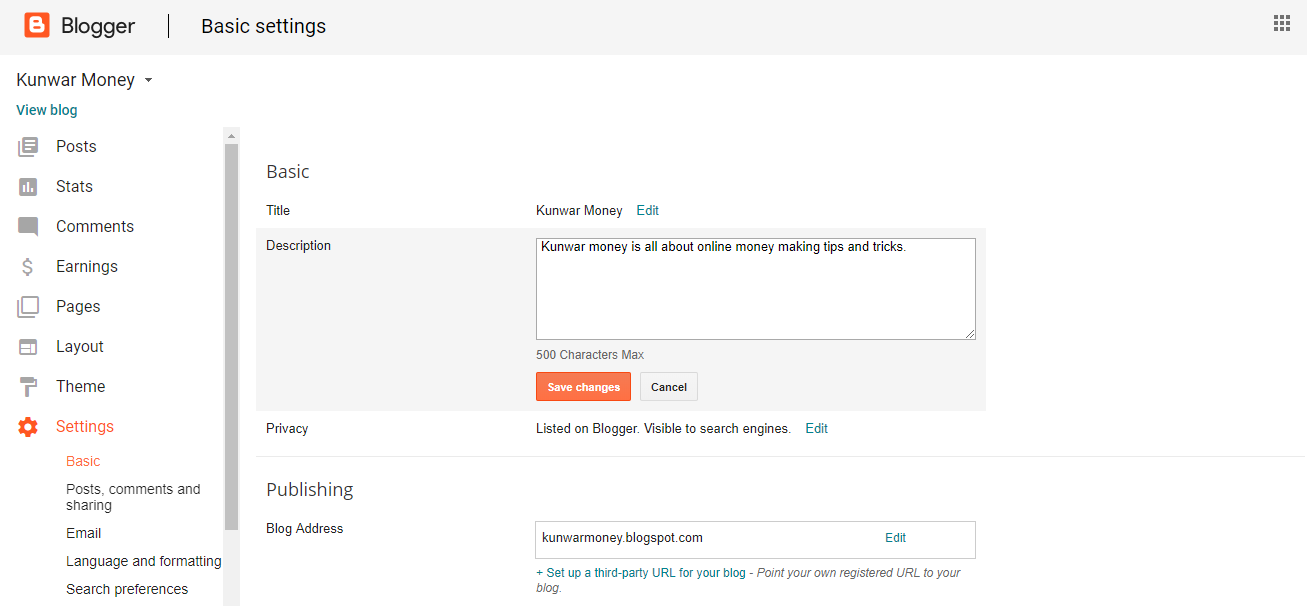Open the Theme section

pos(81,386)
